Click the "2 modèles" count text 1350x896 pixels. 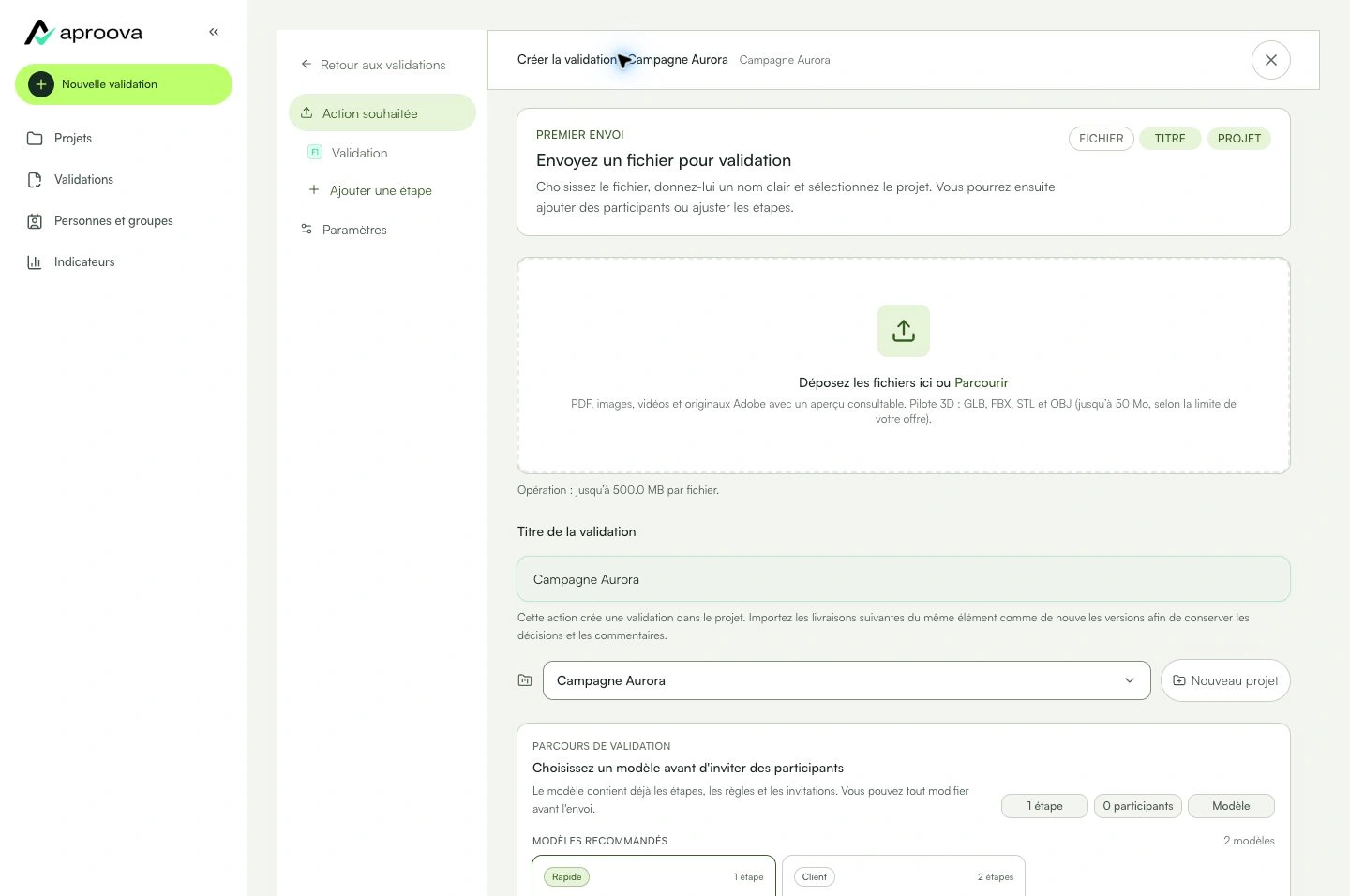tap(1249, 841)
